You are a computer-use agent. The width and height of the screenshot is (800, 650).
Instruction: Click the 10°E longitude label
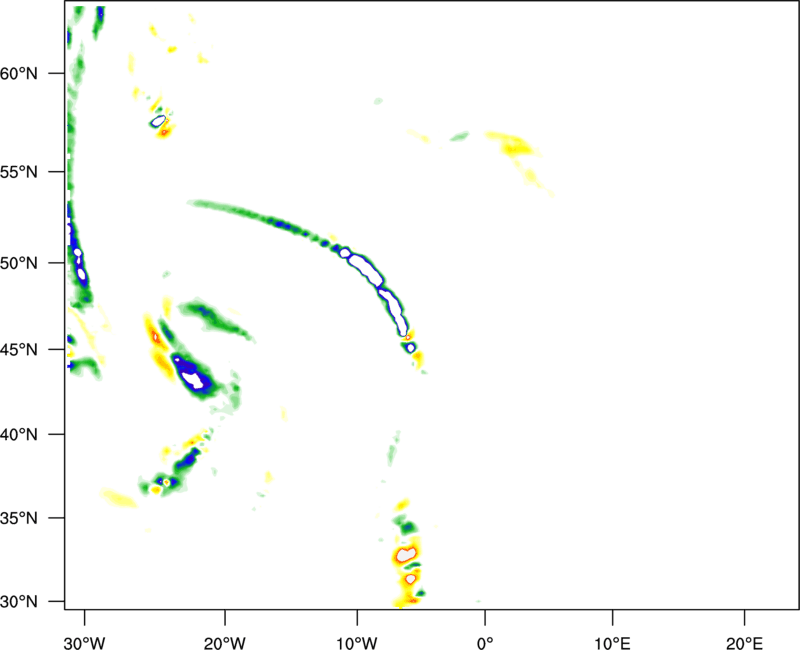612,643
